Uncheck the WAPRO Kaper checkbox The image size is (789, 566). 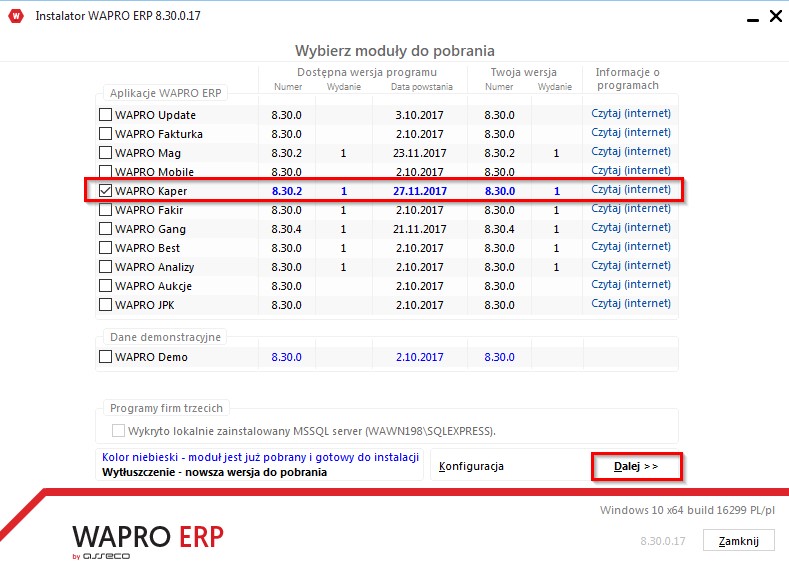105,191
